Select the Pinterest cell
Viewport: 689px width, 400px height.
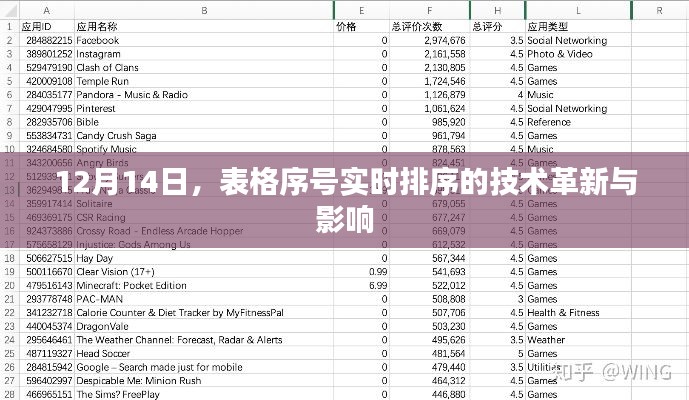pyautogui.click(x=204, y=109)
